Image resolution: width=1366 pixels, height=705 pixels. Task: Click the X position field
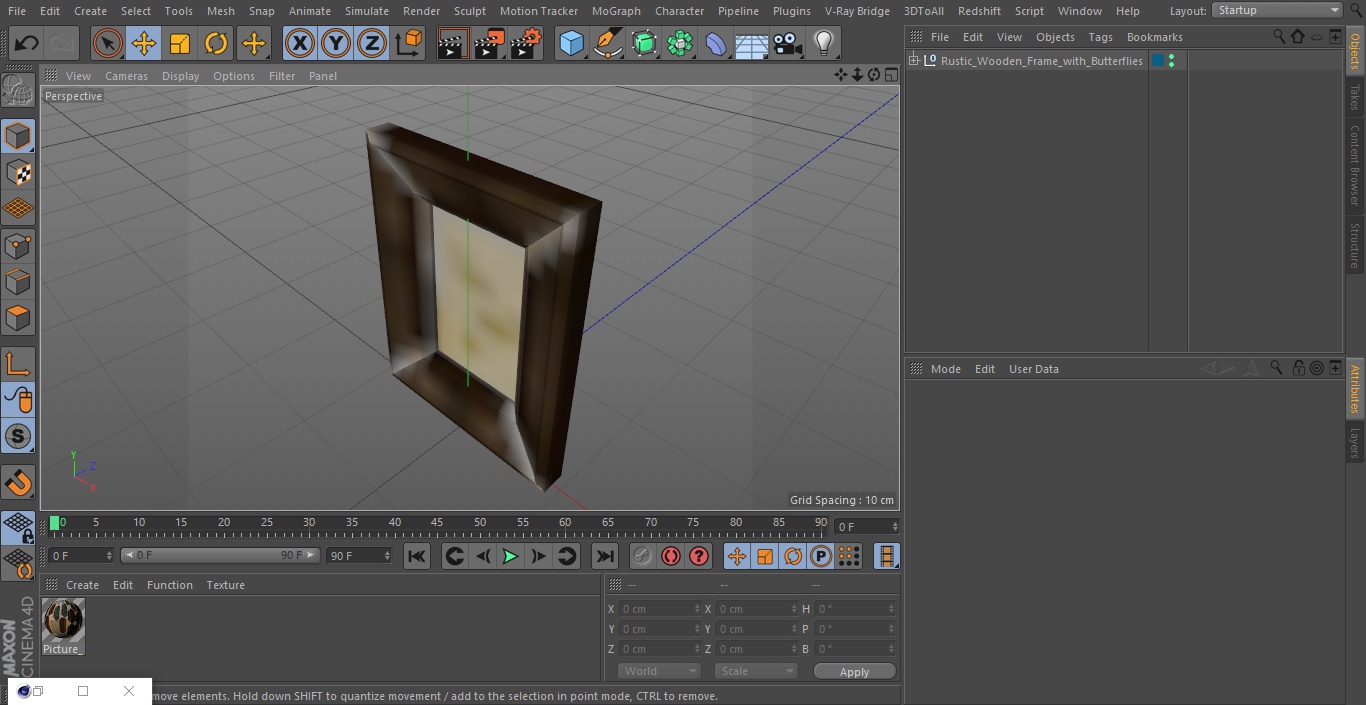click(659, 609)
